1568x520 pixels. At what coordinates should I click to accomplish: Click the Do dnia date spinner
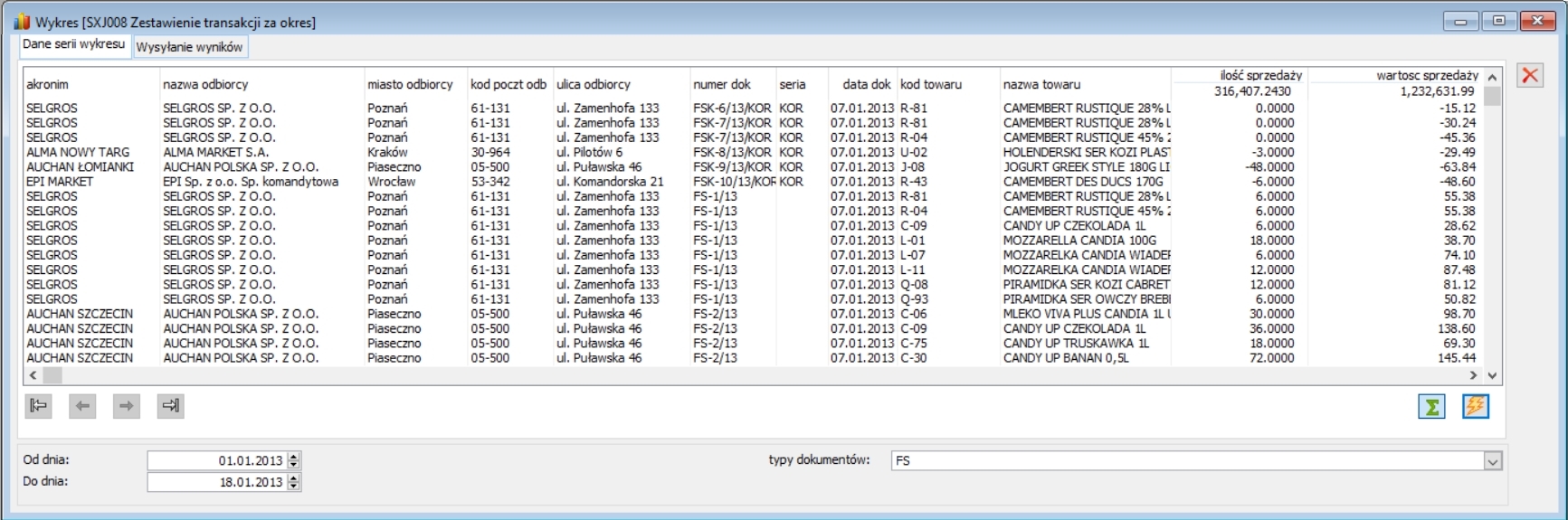point(294,482)
